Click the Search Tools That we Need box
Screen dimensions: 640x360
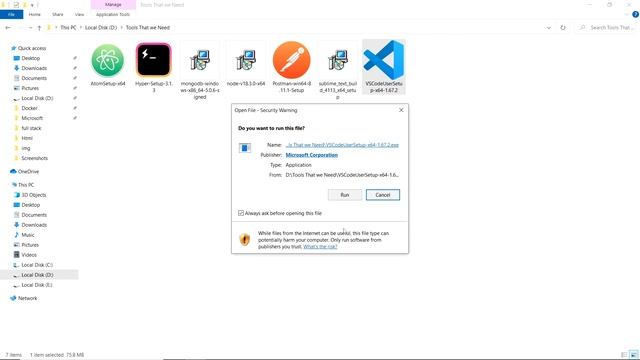(x=607, y=28)
